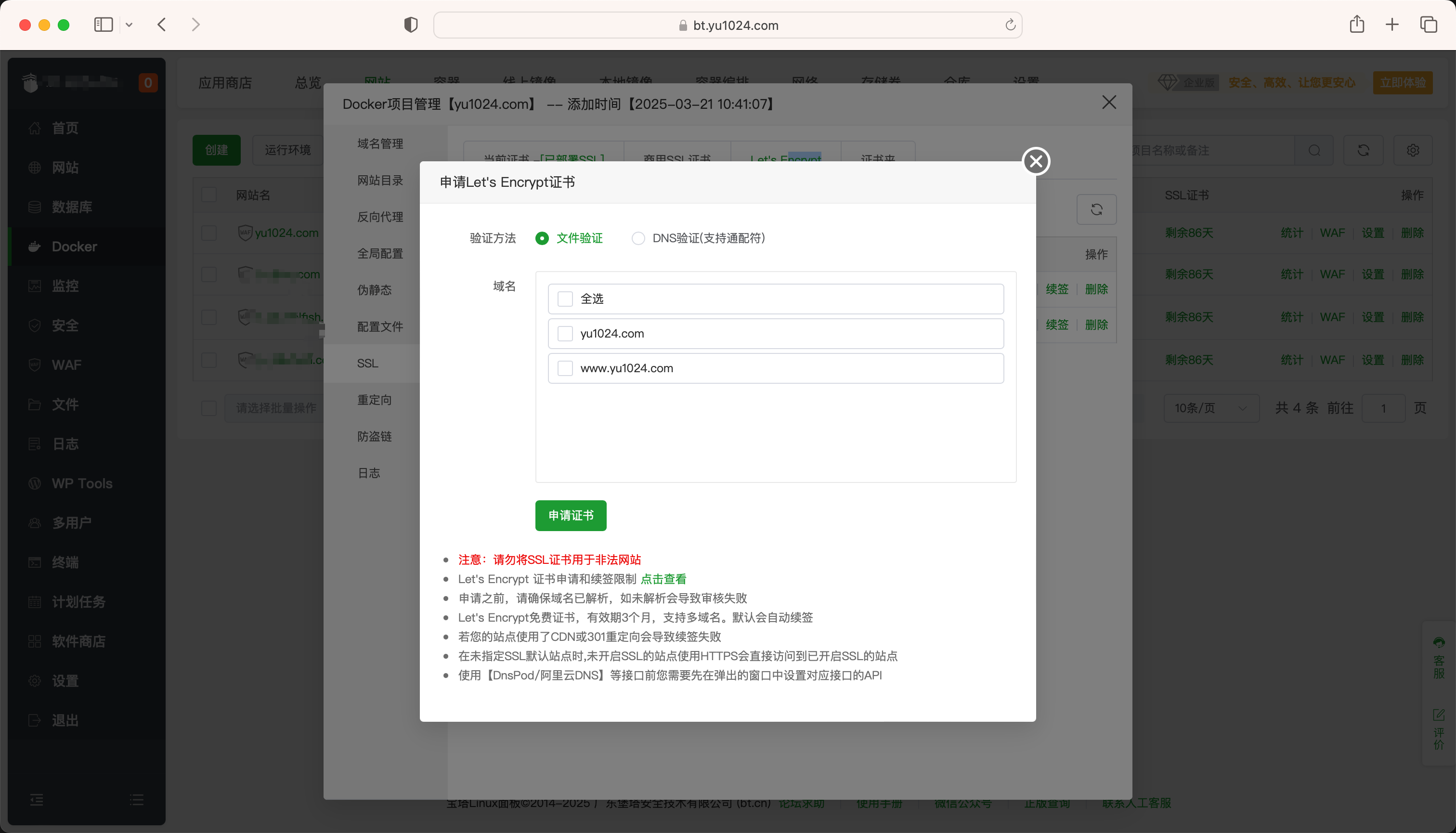
Task: Click the refresh icon near the search box
Action: pyautogui.click(x=1364, y=150)
